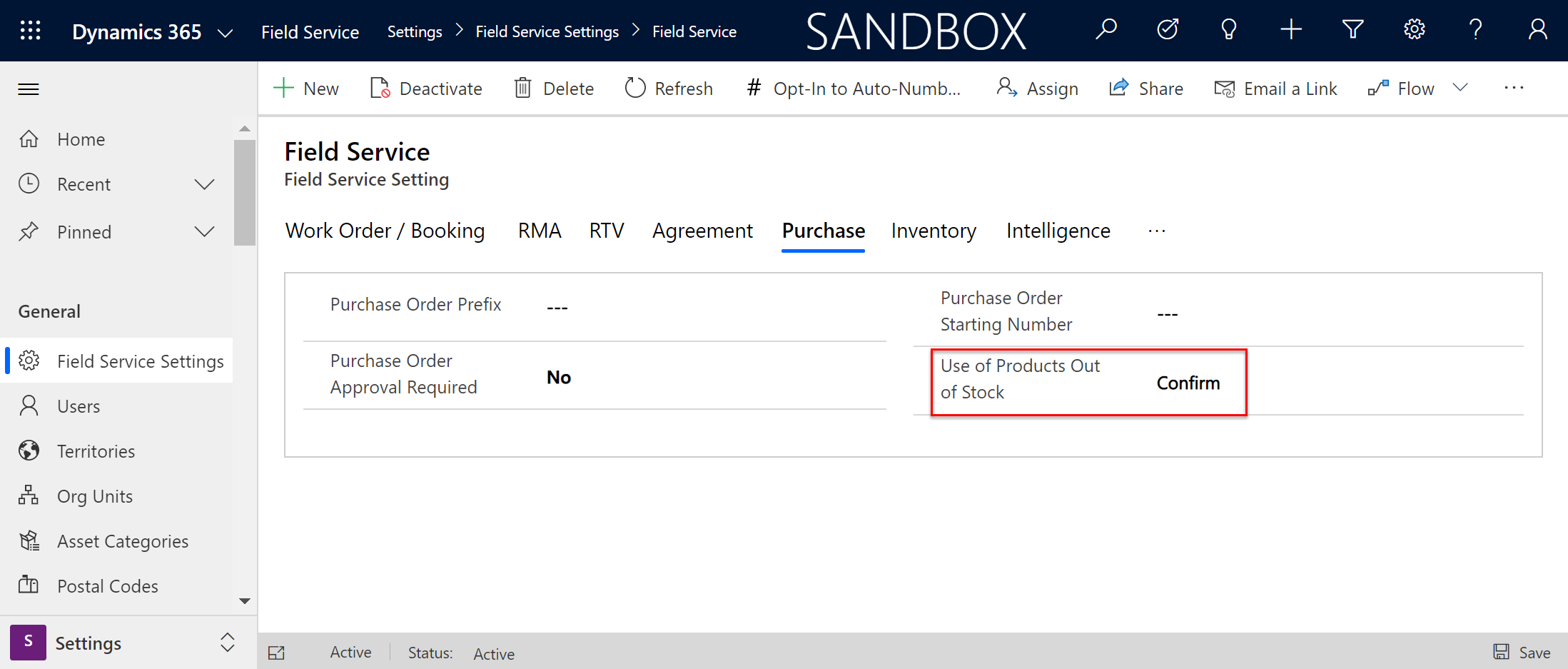The width and height of the screenshot is (1568, 669).
Task: Open the global search magnifier icon
Action: tap(1106, 30)
